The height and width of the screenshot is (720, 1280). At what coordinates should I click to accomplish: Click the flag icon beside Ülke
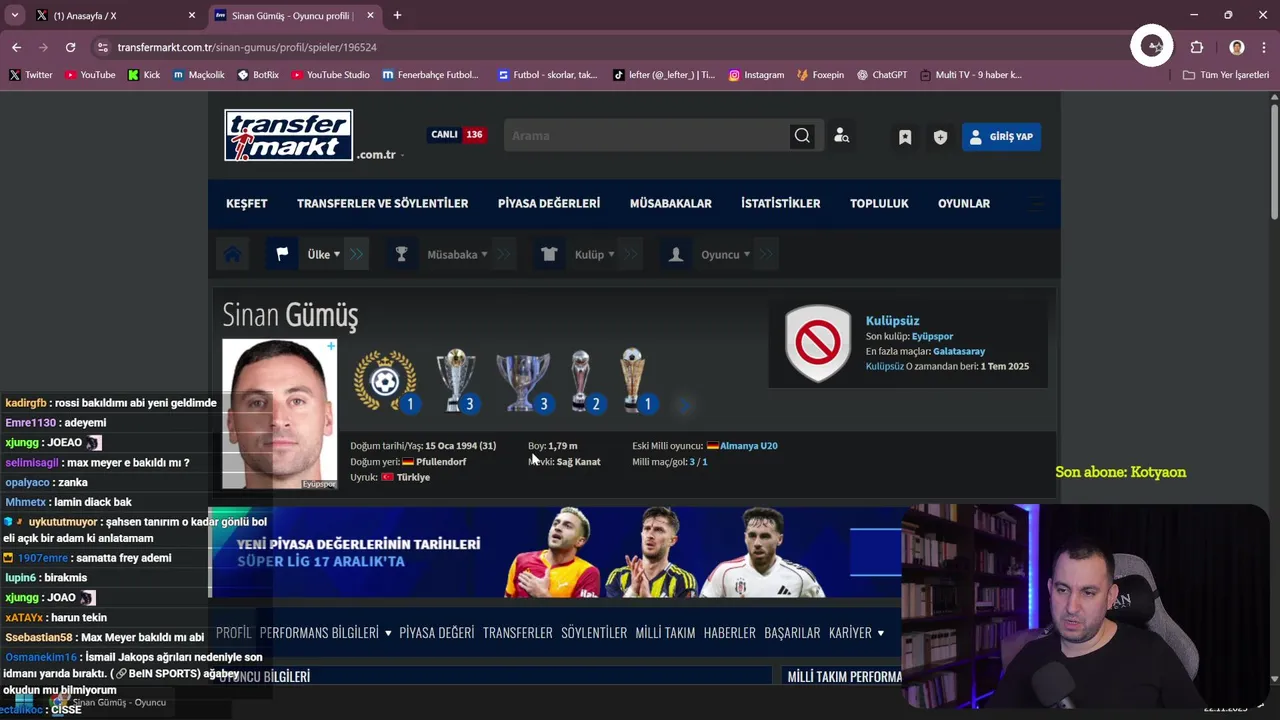click(x=282, y=254)
